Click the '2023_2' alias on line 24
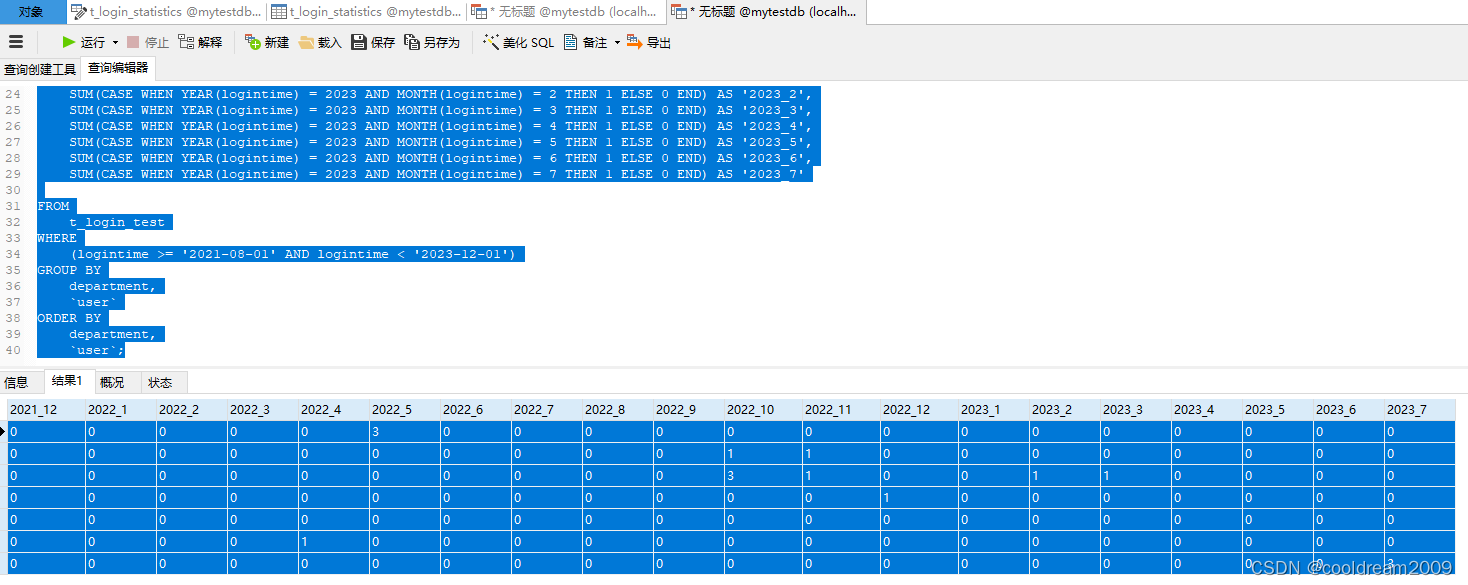The image size is (1468, 585). pos(773,94)
